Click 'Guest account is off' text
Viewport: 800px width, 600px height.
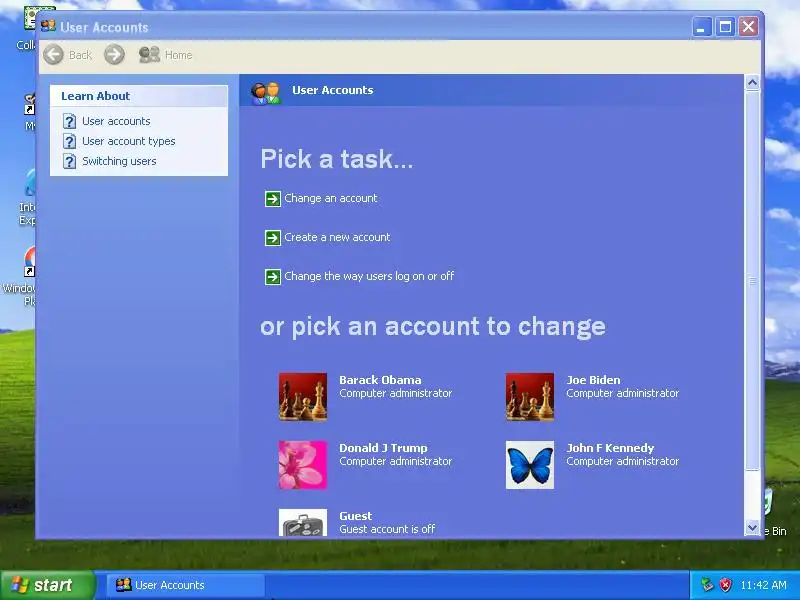point(387,530)
